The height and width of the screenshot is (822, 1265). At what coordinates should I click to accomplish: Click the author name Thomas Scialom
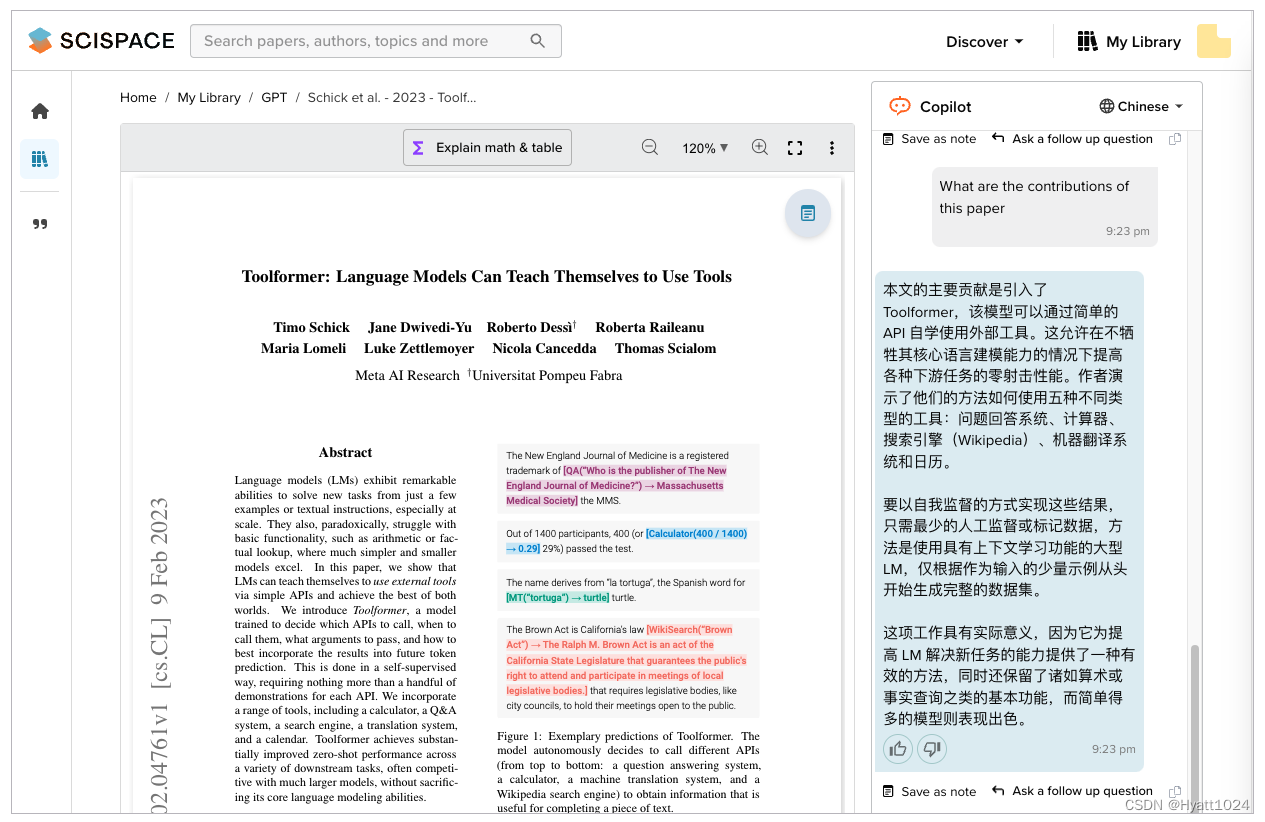665,348
